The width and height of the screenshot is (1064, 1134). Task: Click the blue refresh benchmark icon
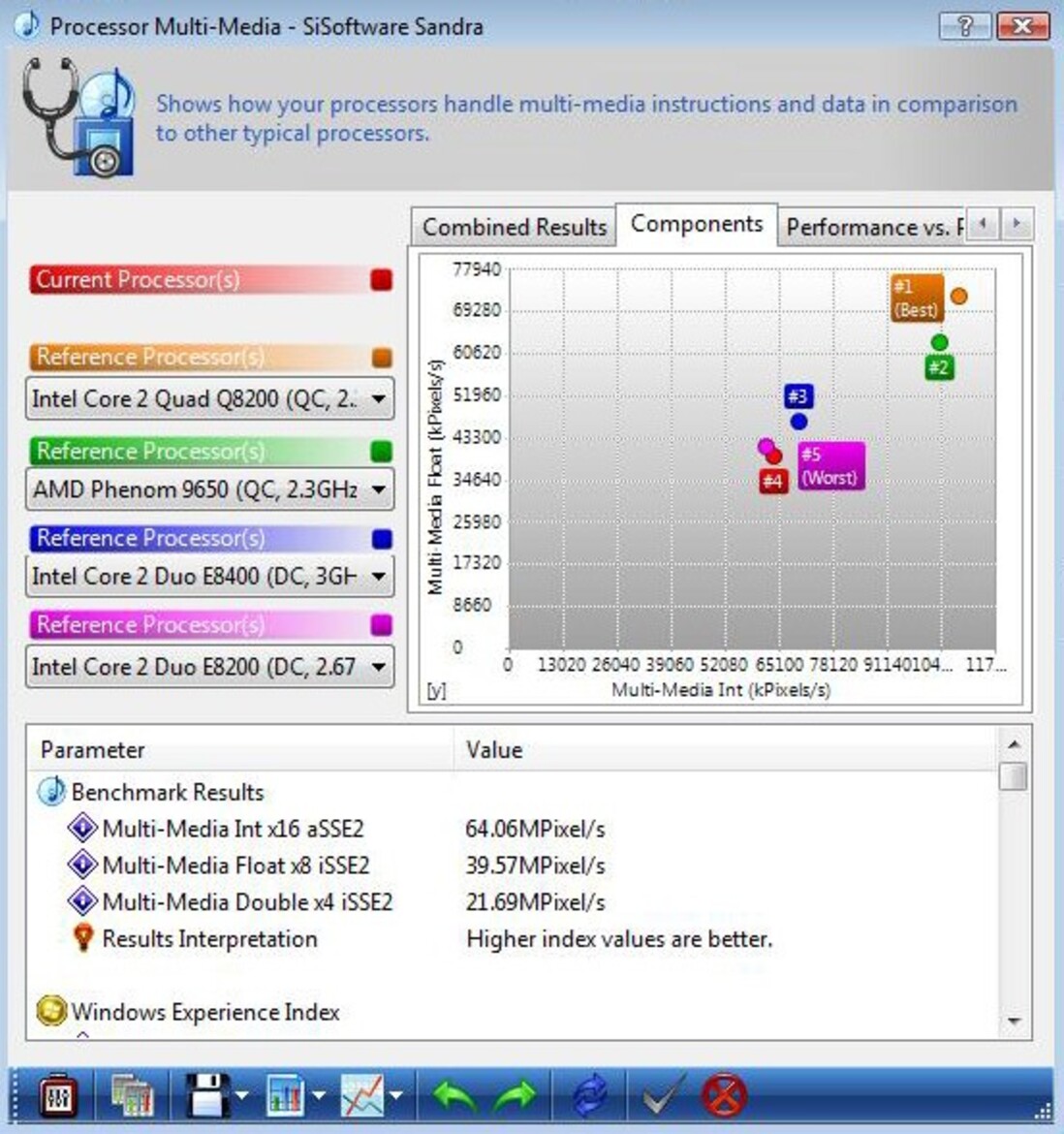tap(590, 1095)
